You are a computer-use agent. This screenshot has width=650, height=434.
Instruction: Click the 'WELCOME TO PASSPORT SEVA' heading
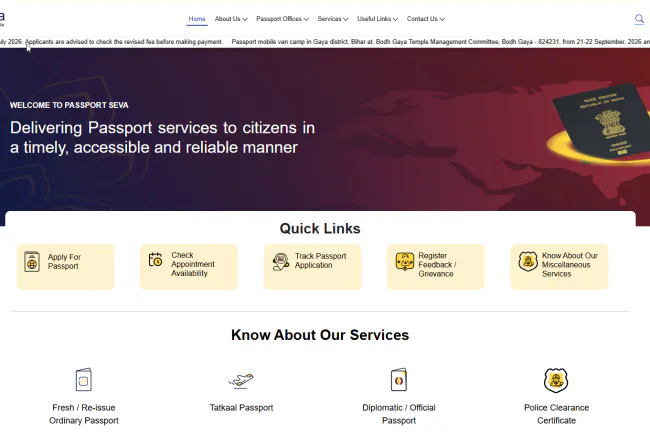click(69, 105)
